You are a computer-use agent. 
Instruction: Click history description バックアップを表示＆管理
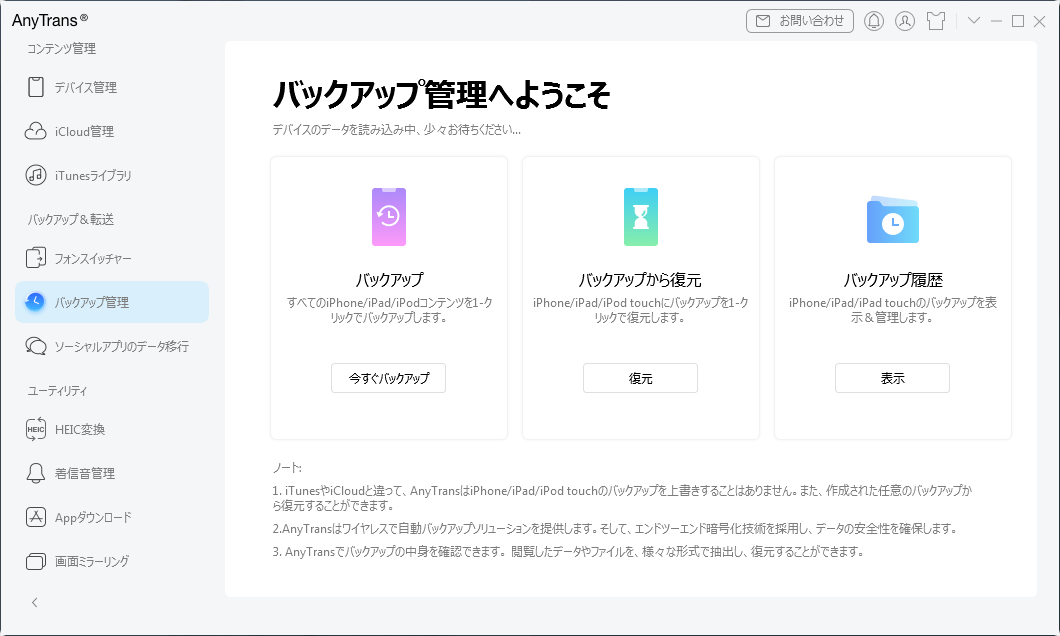coord(892,310)
